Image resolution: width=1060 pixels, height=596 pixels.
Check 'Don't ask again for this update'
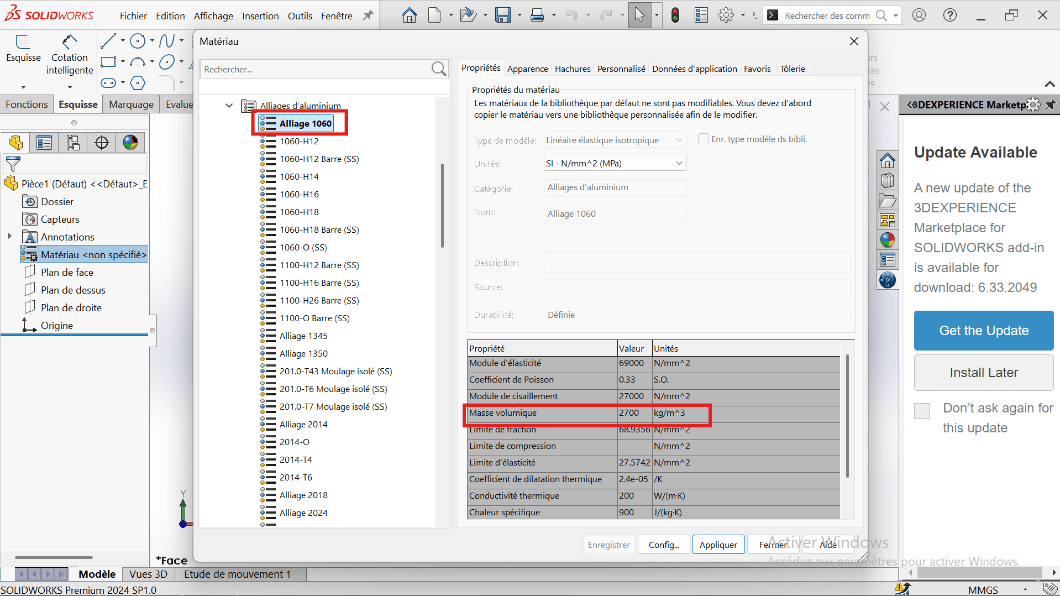click(x=922, y=411)
